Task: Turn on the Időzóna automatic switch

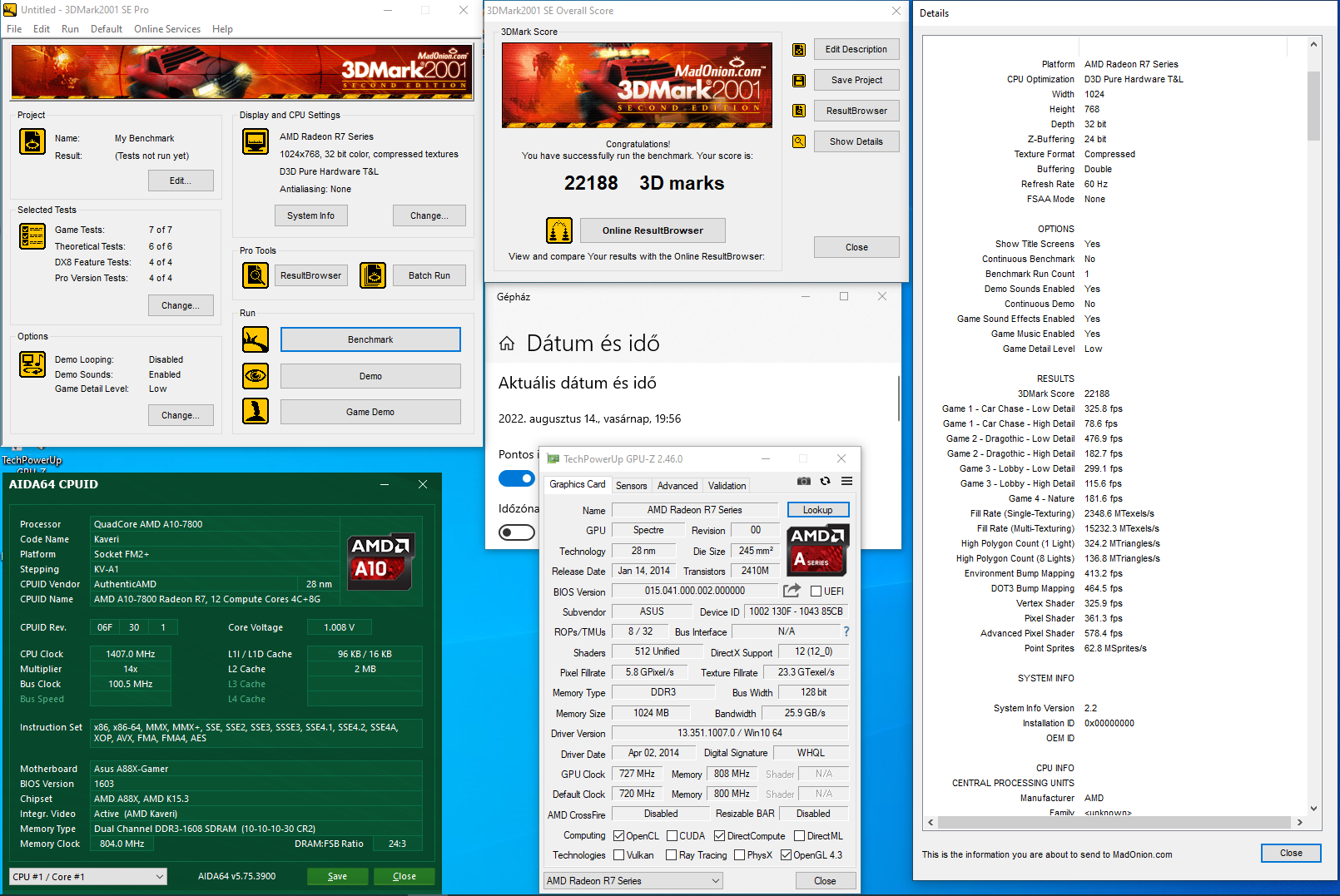Action: (517, 532)
